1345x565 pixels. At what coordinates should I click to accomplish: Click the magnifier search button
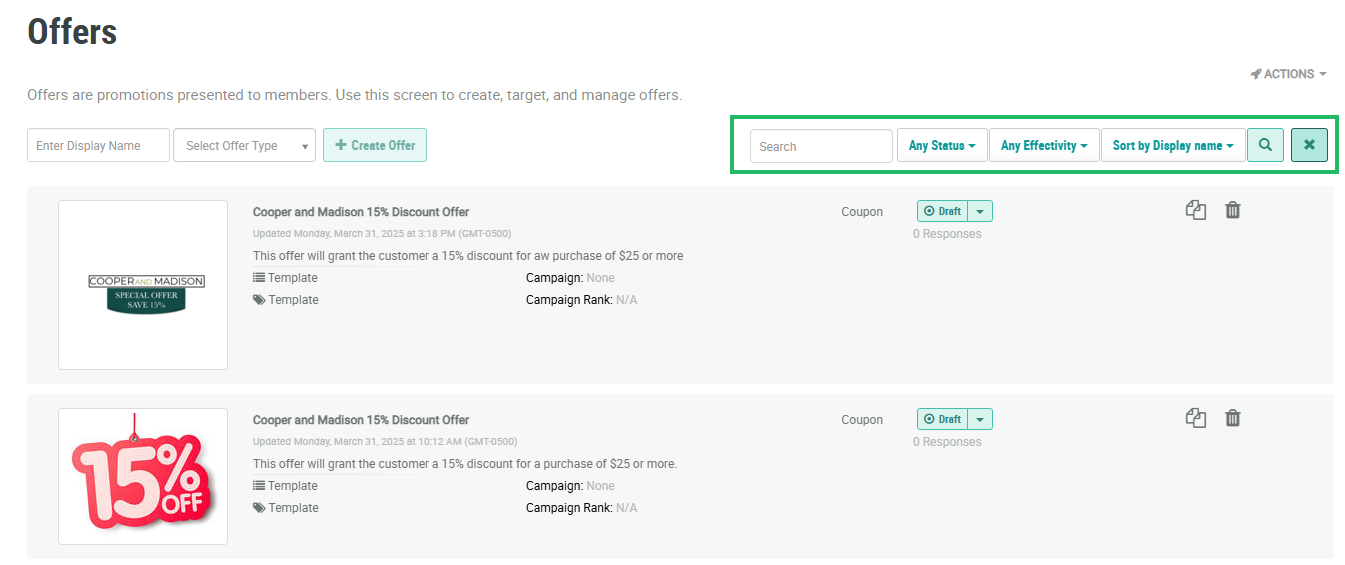click(1265, 146)
